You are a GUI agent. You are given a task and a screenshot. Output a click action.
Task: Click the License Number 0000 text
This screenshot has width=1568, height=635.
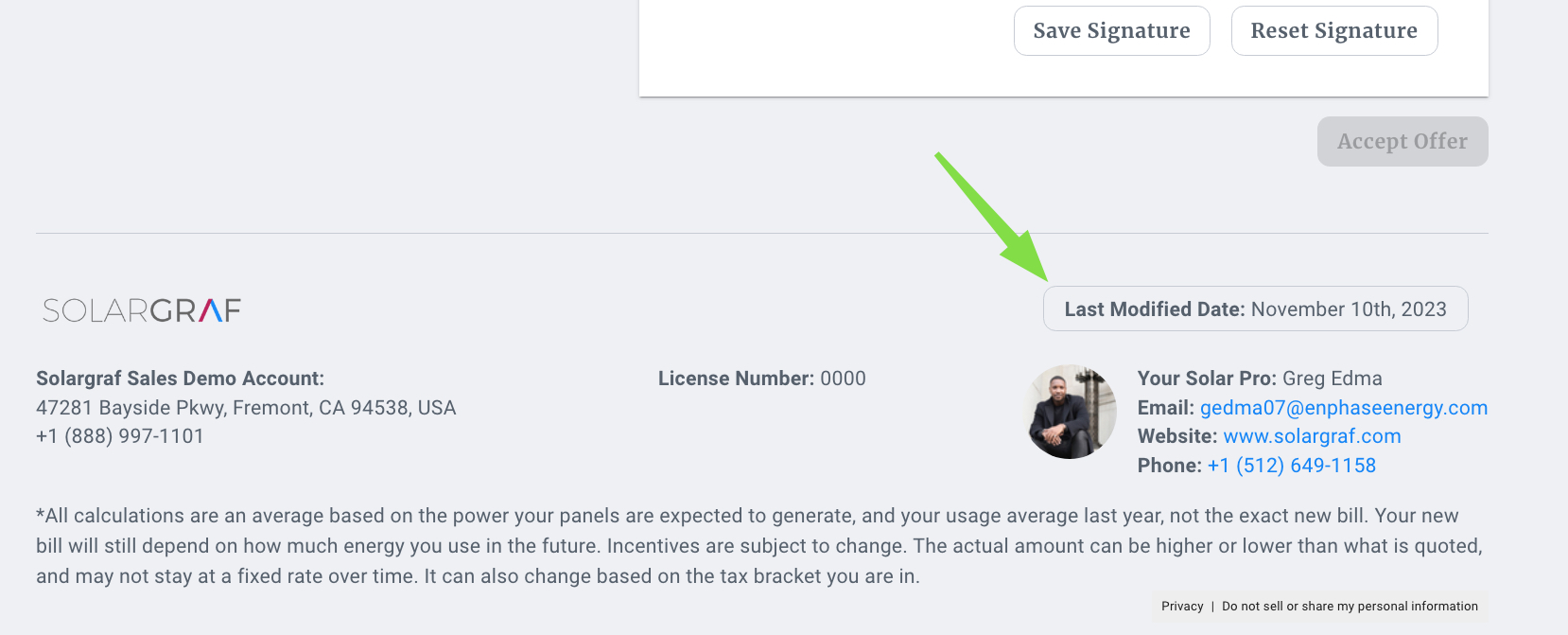(761, 379)
